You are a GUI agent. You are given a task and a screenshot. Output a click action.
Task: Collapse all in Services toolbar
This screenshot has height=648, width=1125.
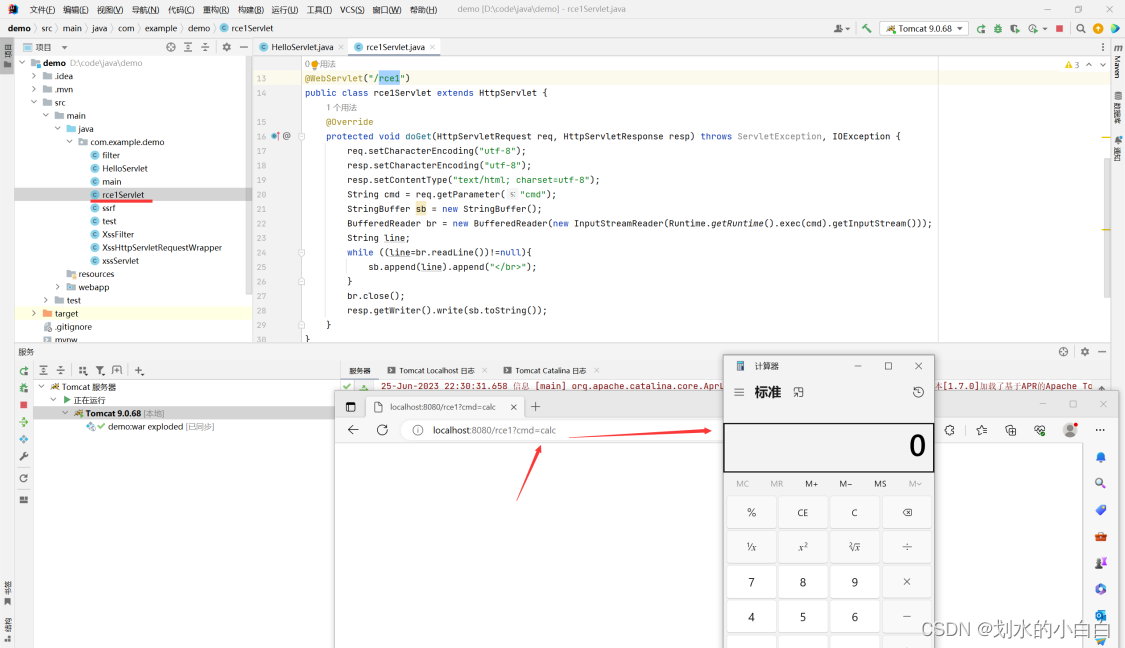click(x=61, y=370)
